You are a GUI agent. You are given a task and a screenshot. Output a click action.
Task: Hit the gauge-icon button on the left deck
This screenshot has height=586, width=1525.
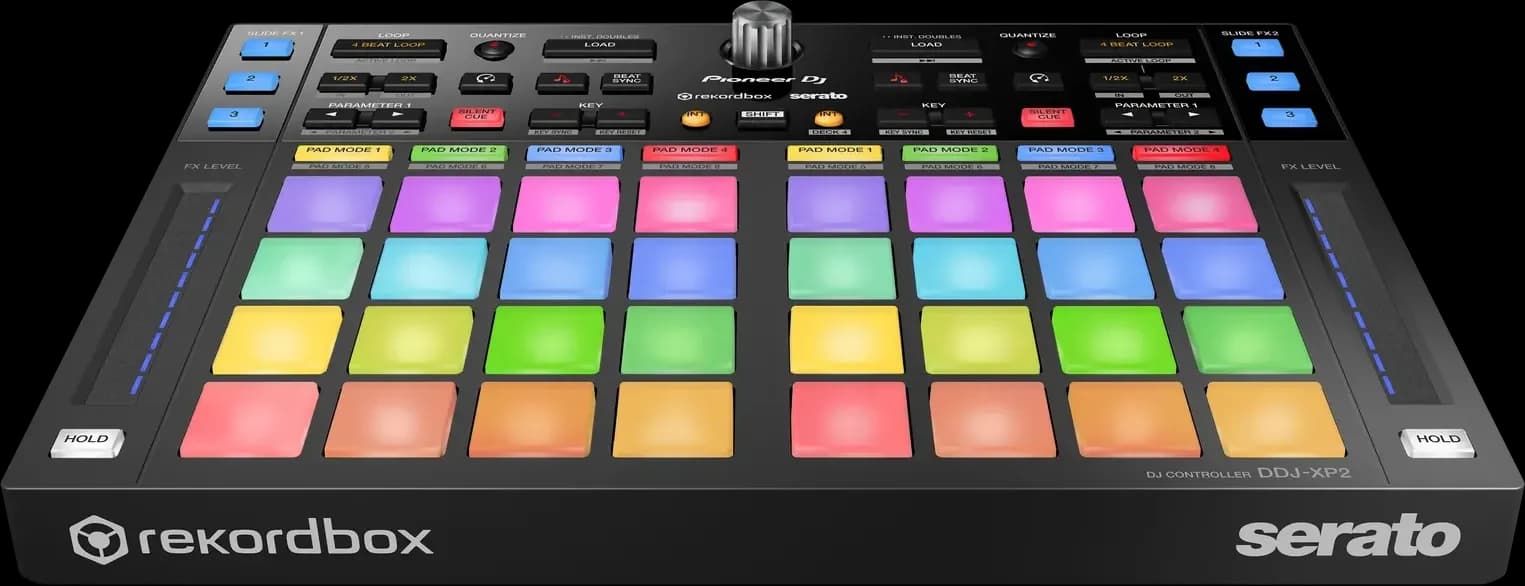(486, 82)
